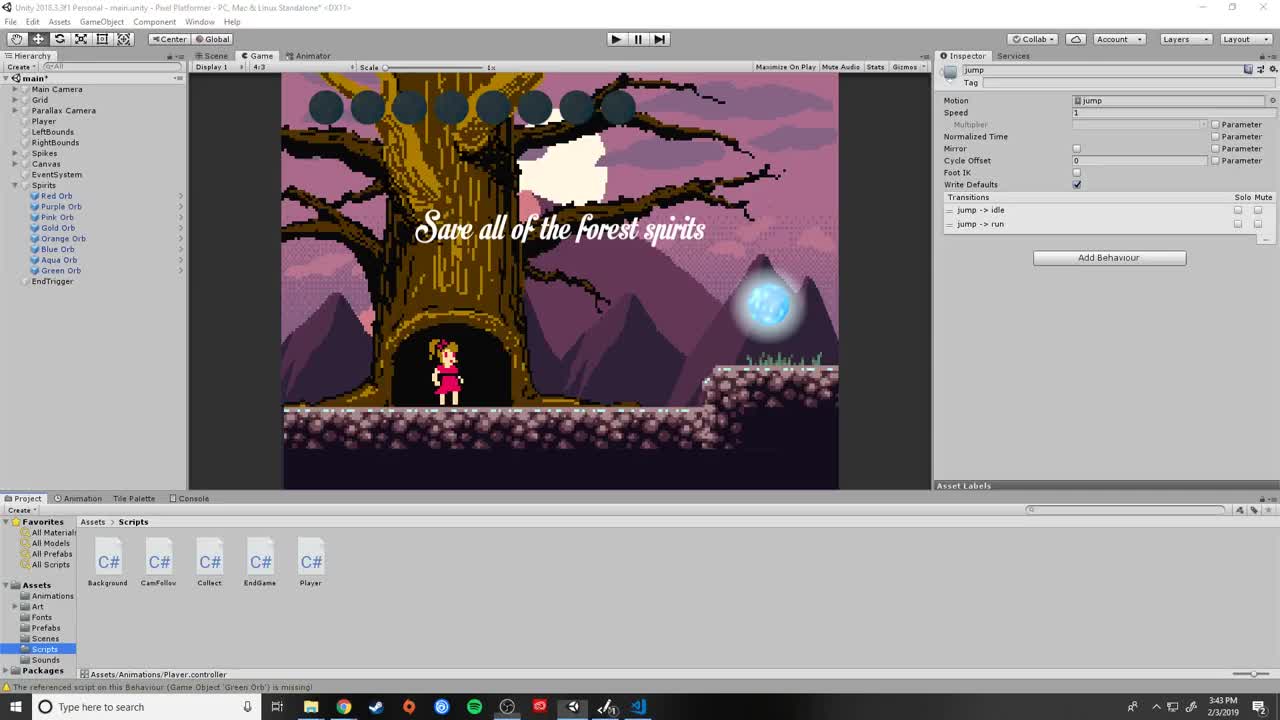Select the combined Transform tool
Viewport: 1280px width, 720px height.
coord(124,39)
